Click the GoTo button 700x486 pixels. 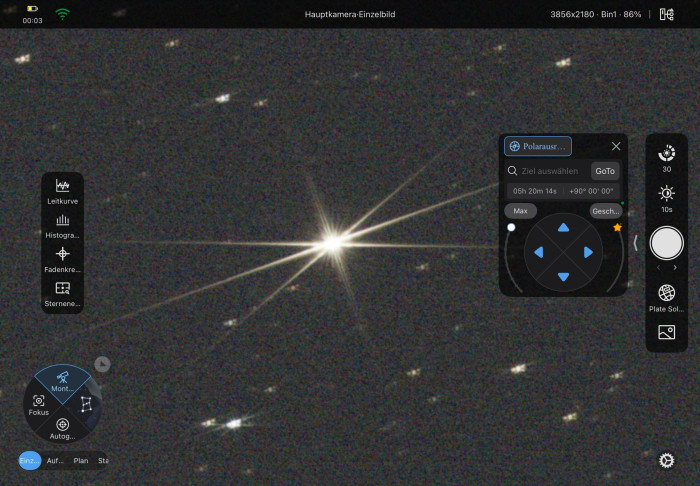coord(605,171)
